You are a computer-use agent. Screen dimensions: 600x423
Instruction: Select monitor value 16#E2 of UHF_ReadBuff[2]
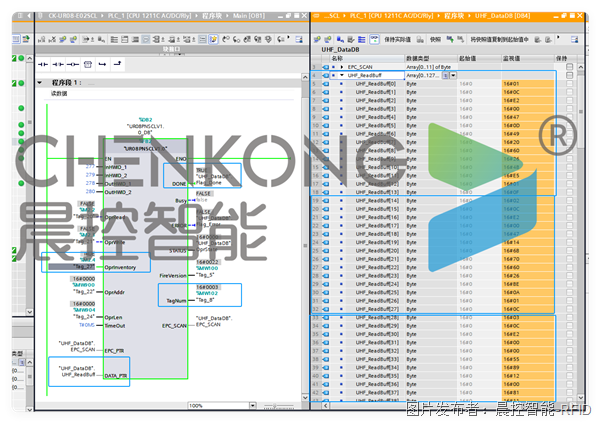(528, 101)
